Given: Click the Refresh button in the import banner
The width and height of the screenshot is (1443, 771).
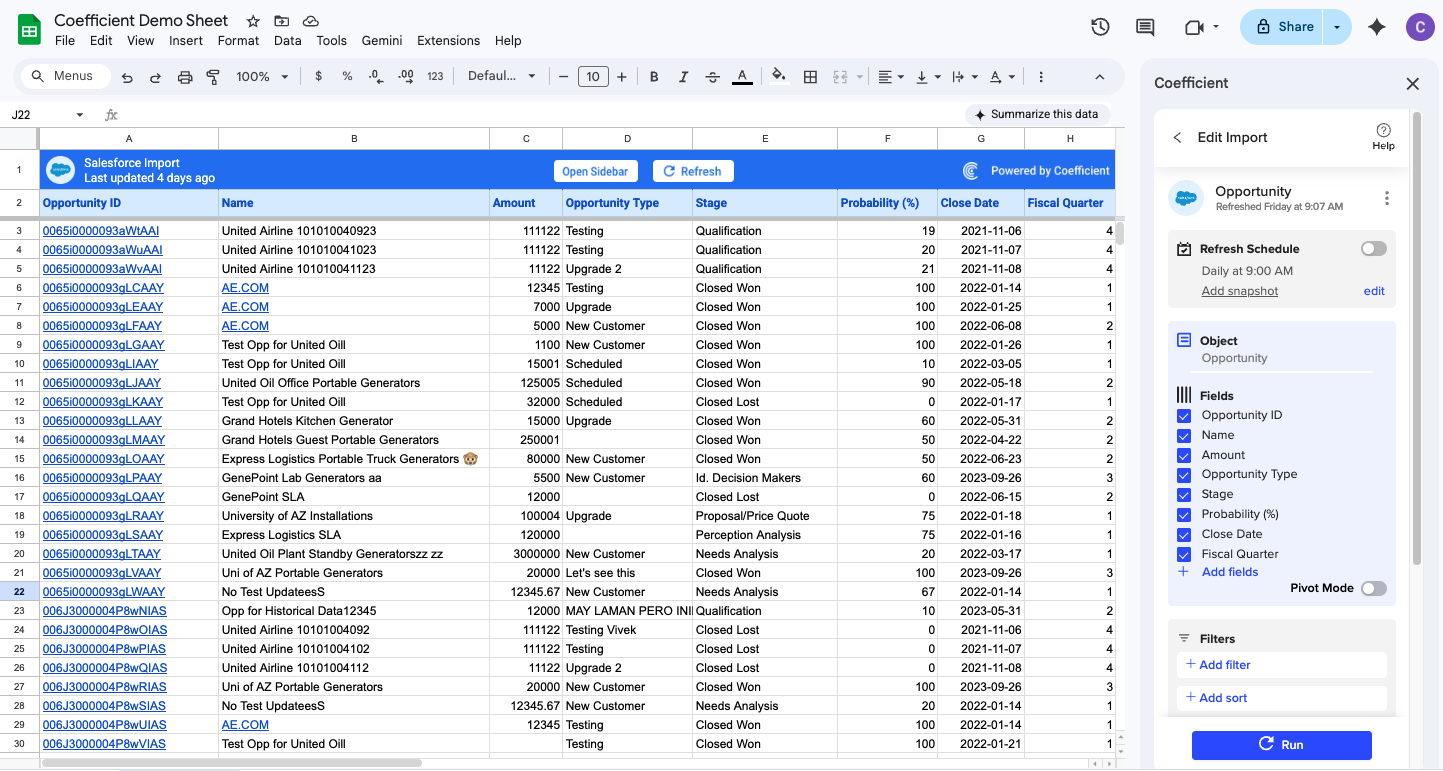Looking at the screenshot, I should pos(692,170).
